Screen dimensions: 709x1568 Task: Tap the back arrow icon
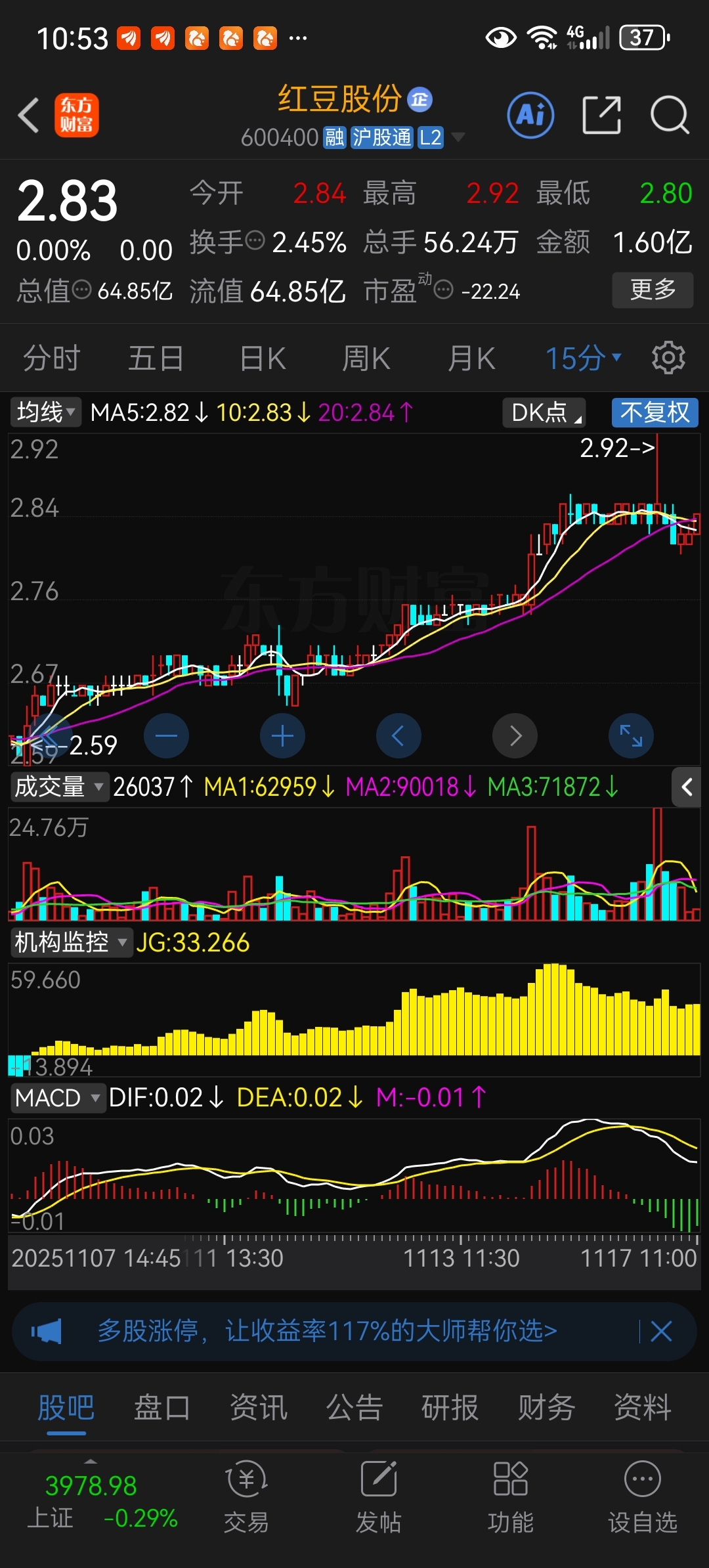pos(29,116)
